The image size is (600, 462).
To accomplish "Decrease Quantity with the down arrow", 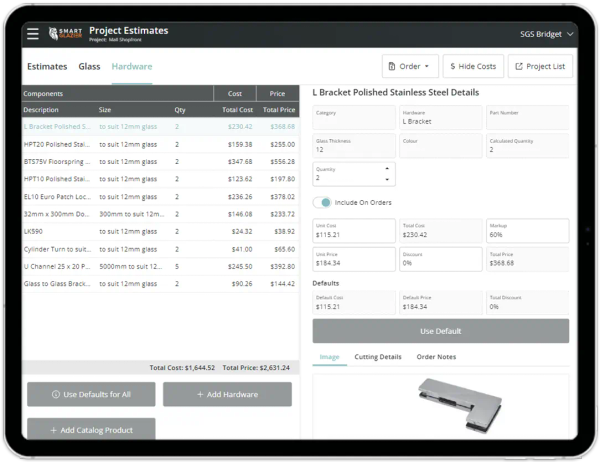I will coord(387,180).
